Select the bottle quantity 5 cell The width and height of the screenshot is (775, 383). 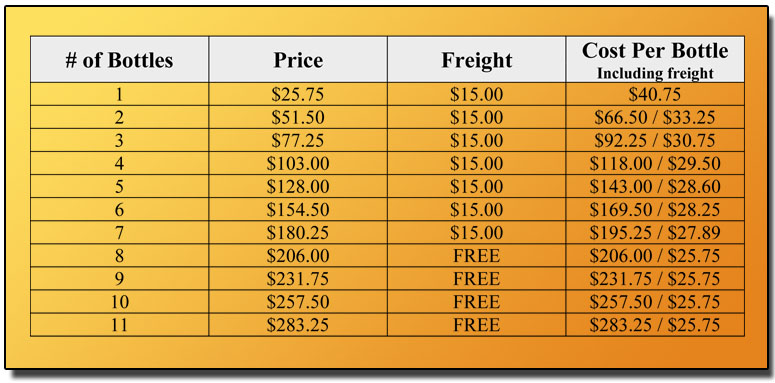[x=119, y=186]
